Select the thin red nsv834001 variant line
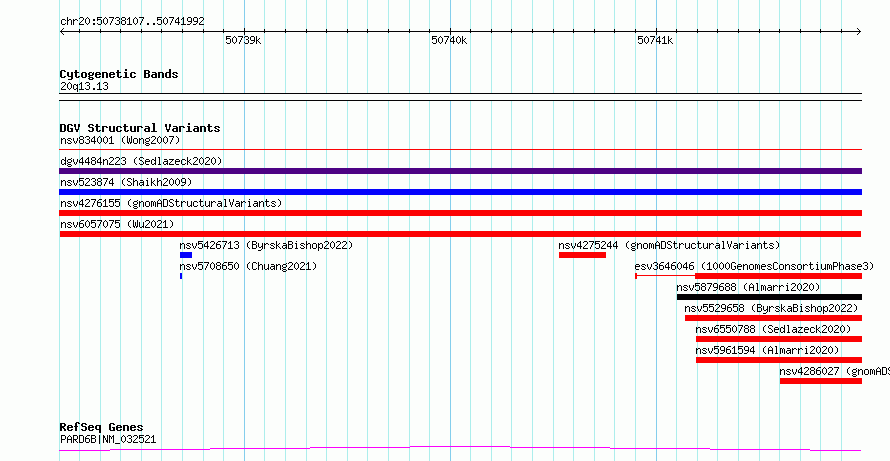The width and height of the screenshot is (890, 461). pyautogui.click(x=460, y=150)
